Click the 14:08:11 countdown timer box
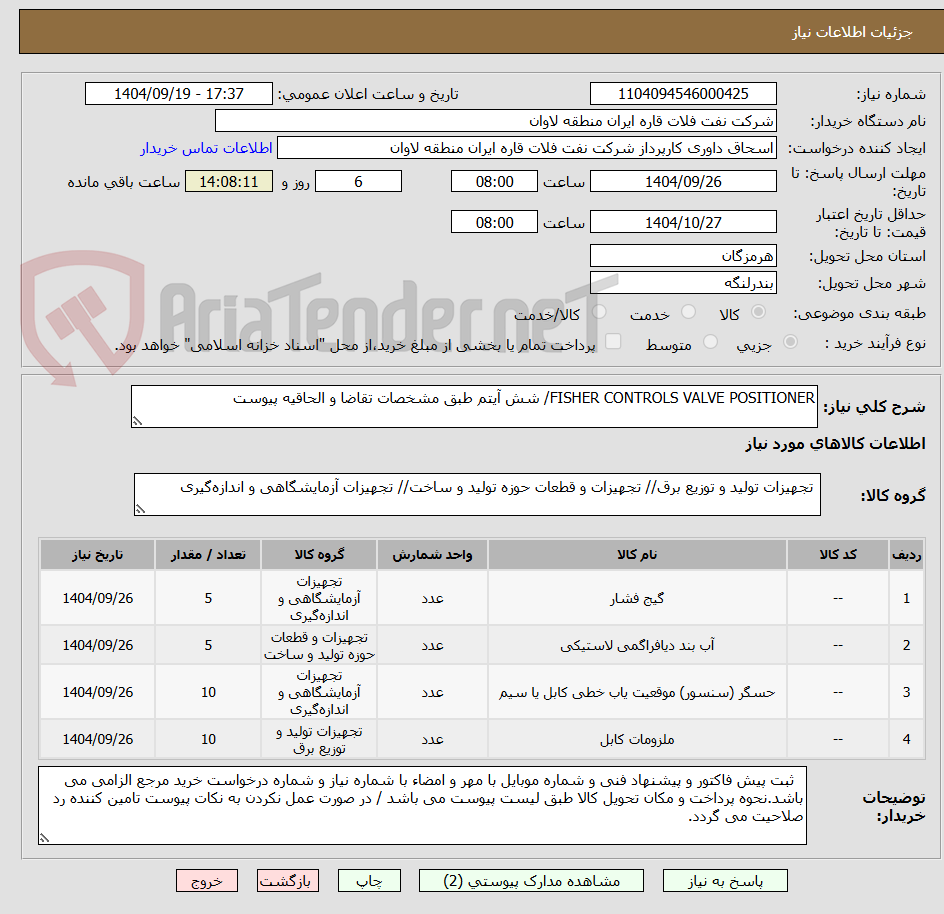The width and height of the screenshot is (944, 914). click(228, 181)
